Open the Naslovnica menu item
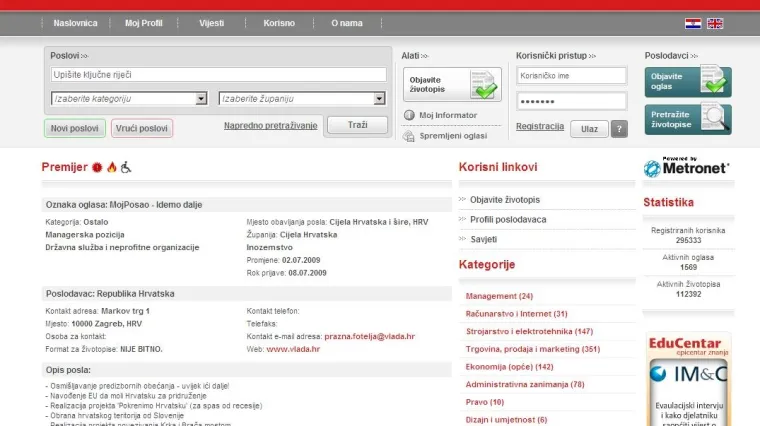Viewport: 760px width, 426px height. [75, 23]
